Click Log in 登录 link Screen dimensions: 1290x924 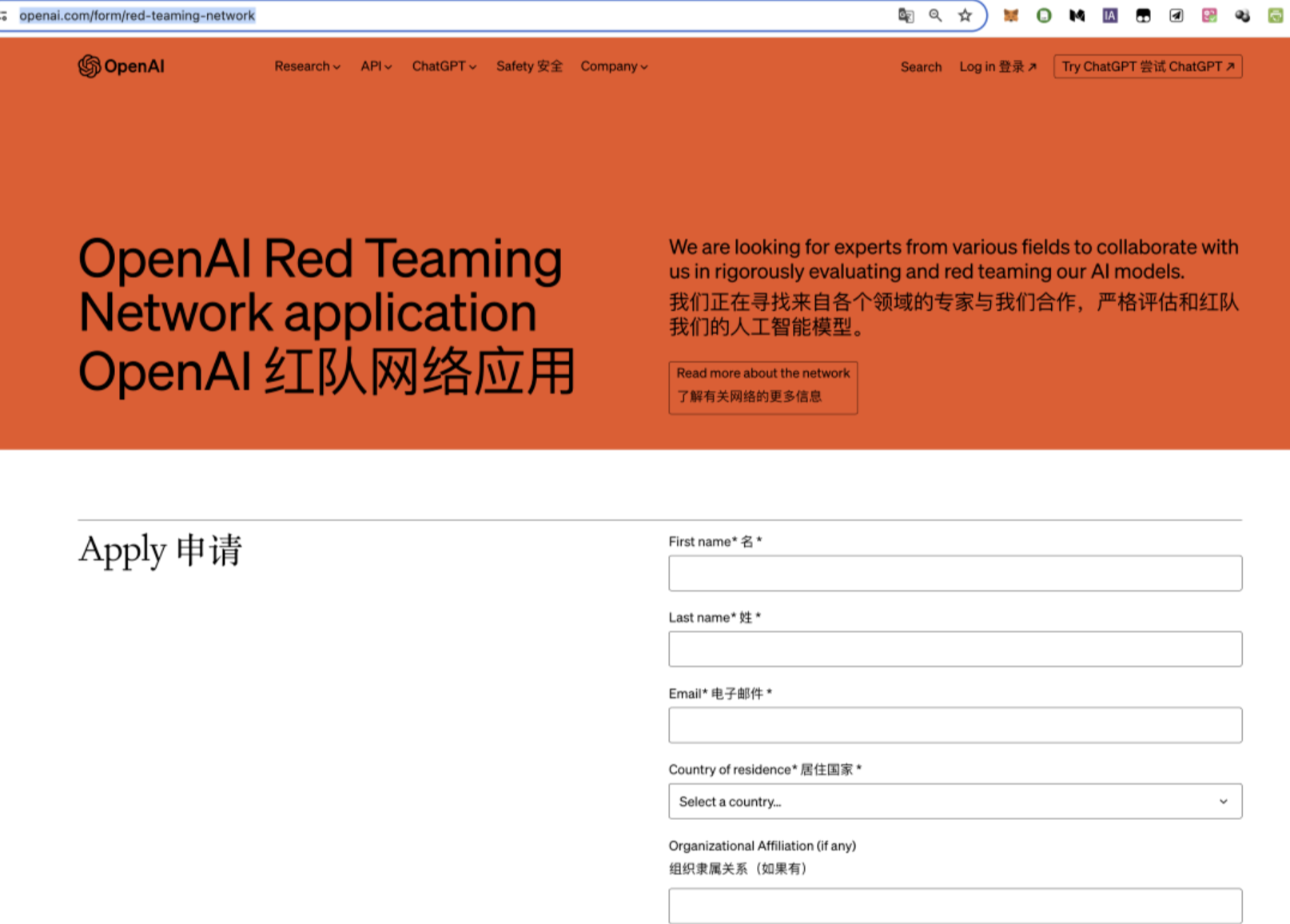(x=998, y=67)
